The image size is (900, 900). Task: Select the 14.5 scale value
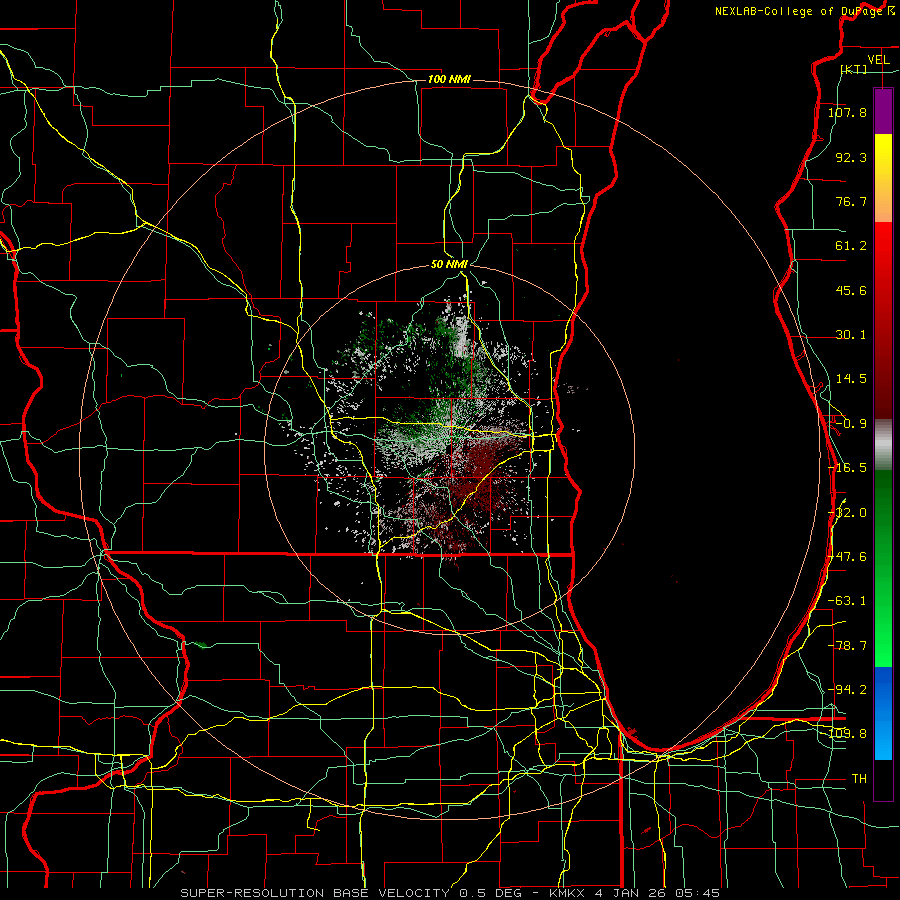851,379
